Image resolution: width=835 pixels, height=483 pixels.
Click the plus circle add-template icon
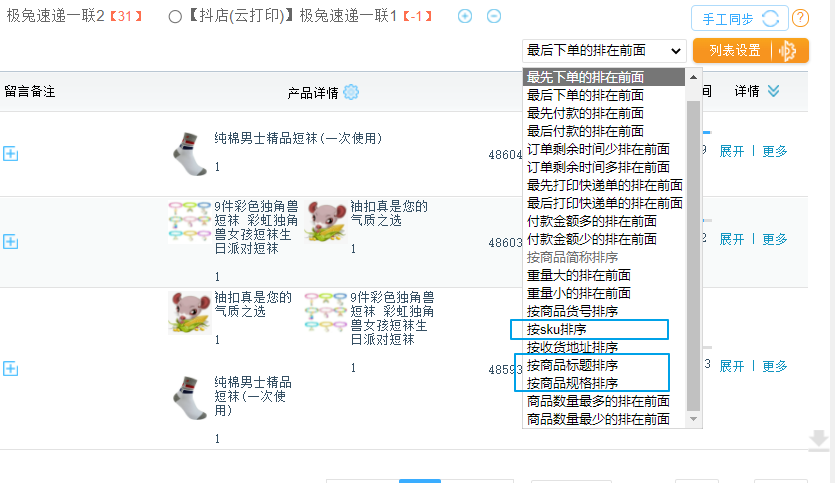[465, 16]
